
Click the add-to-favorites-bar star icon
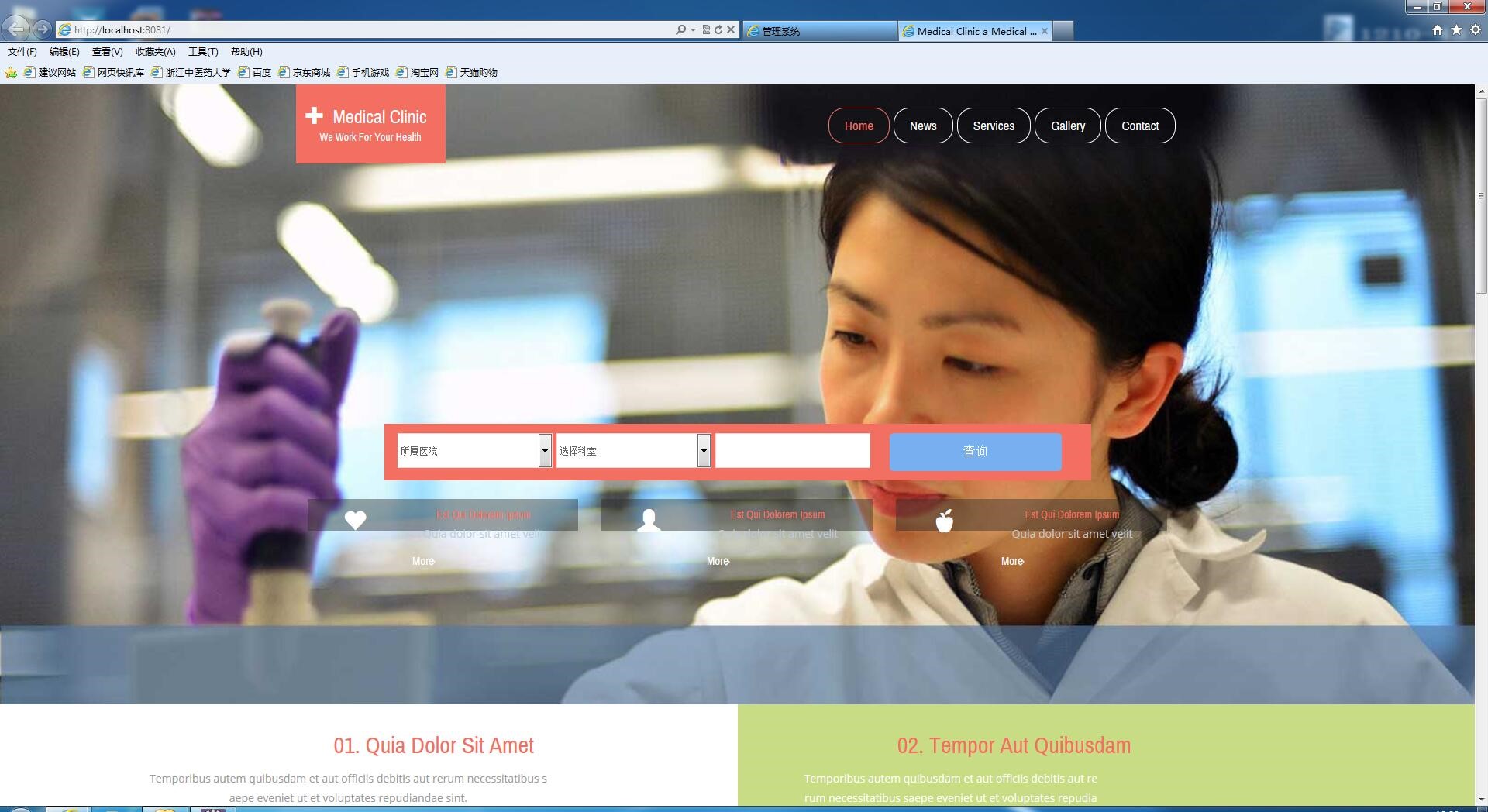[x=11, y=73]
